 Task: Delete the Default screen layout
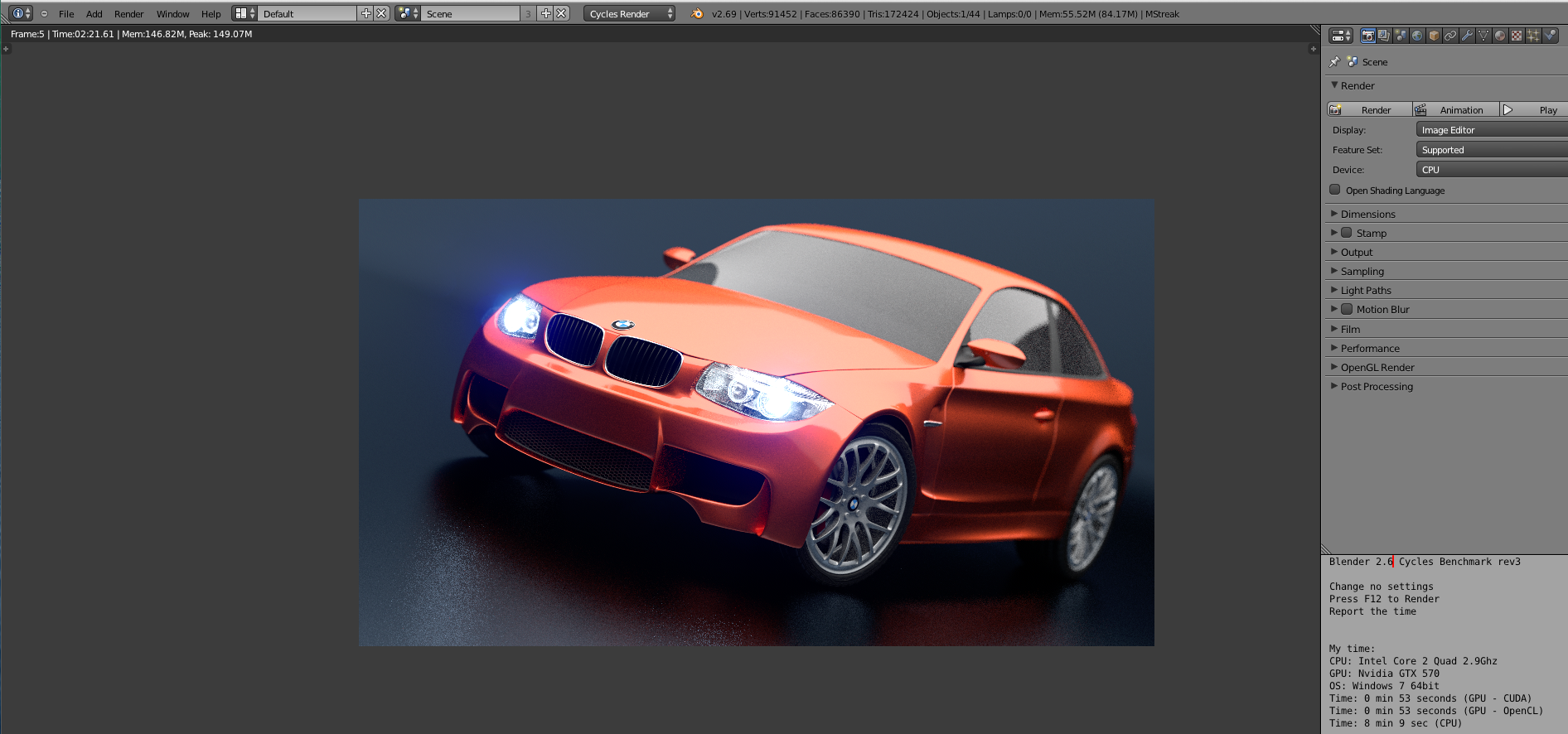pyautogui.click(x=381, y=13)
